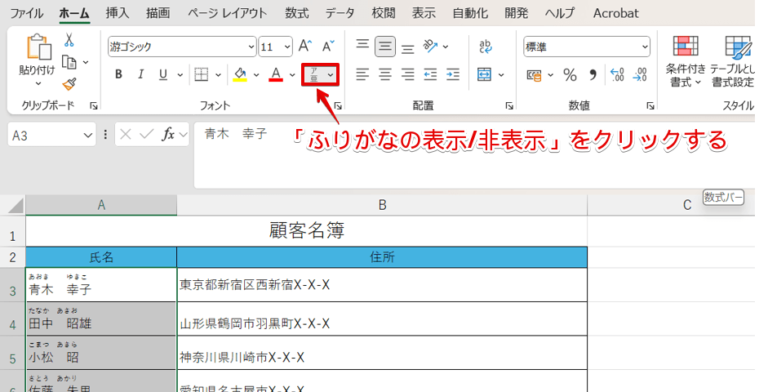Click the formula bar text 青木 幸子
Screen dimensions: 768x392
click(x=236, y=134)
